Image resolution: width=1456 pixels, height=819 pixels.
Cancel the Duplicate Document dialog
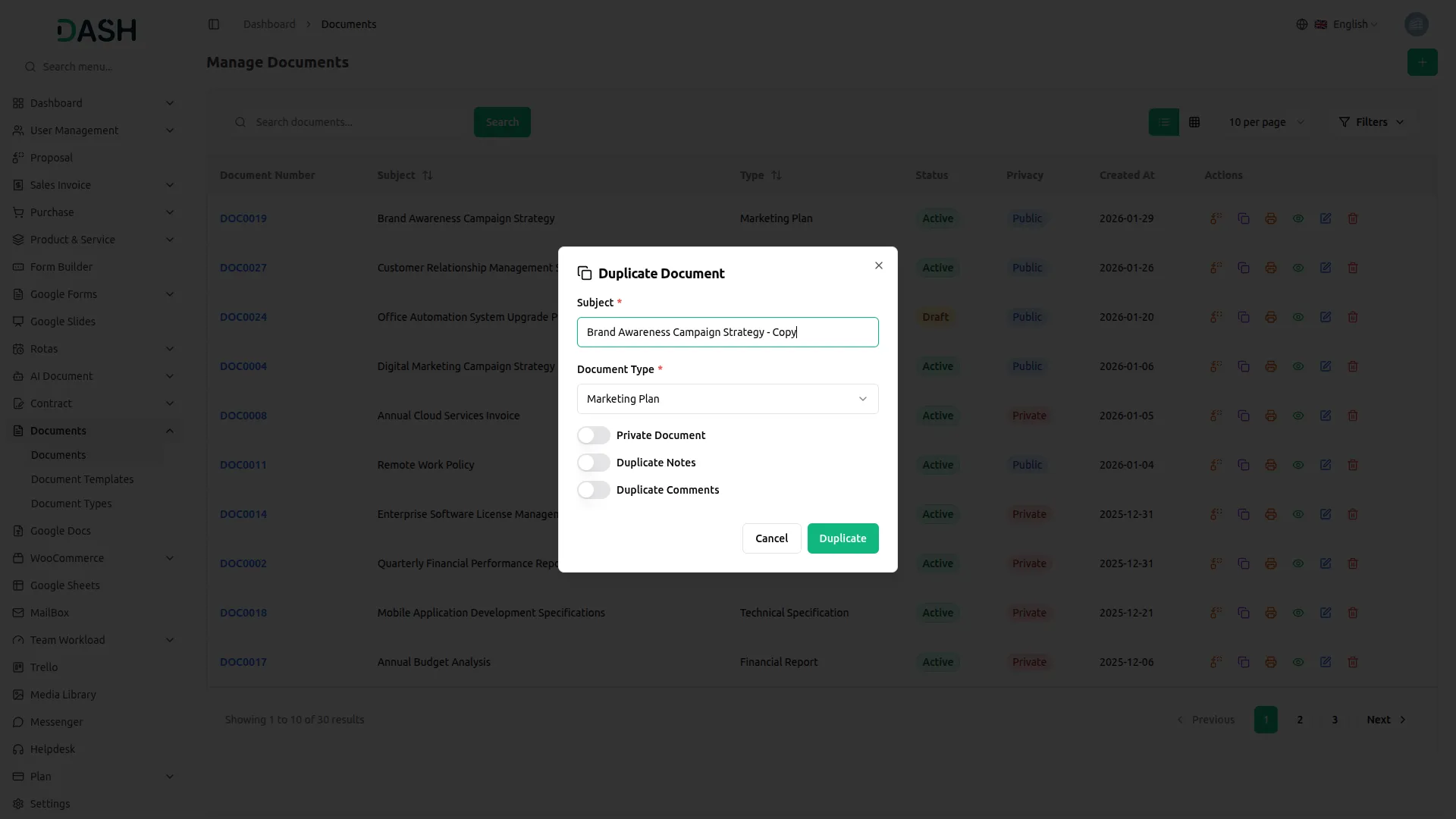click(x=771, y=538)
